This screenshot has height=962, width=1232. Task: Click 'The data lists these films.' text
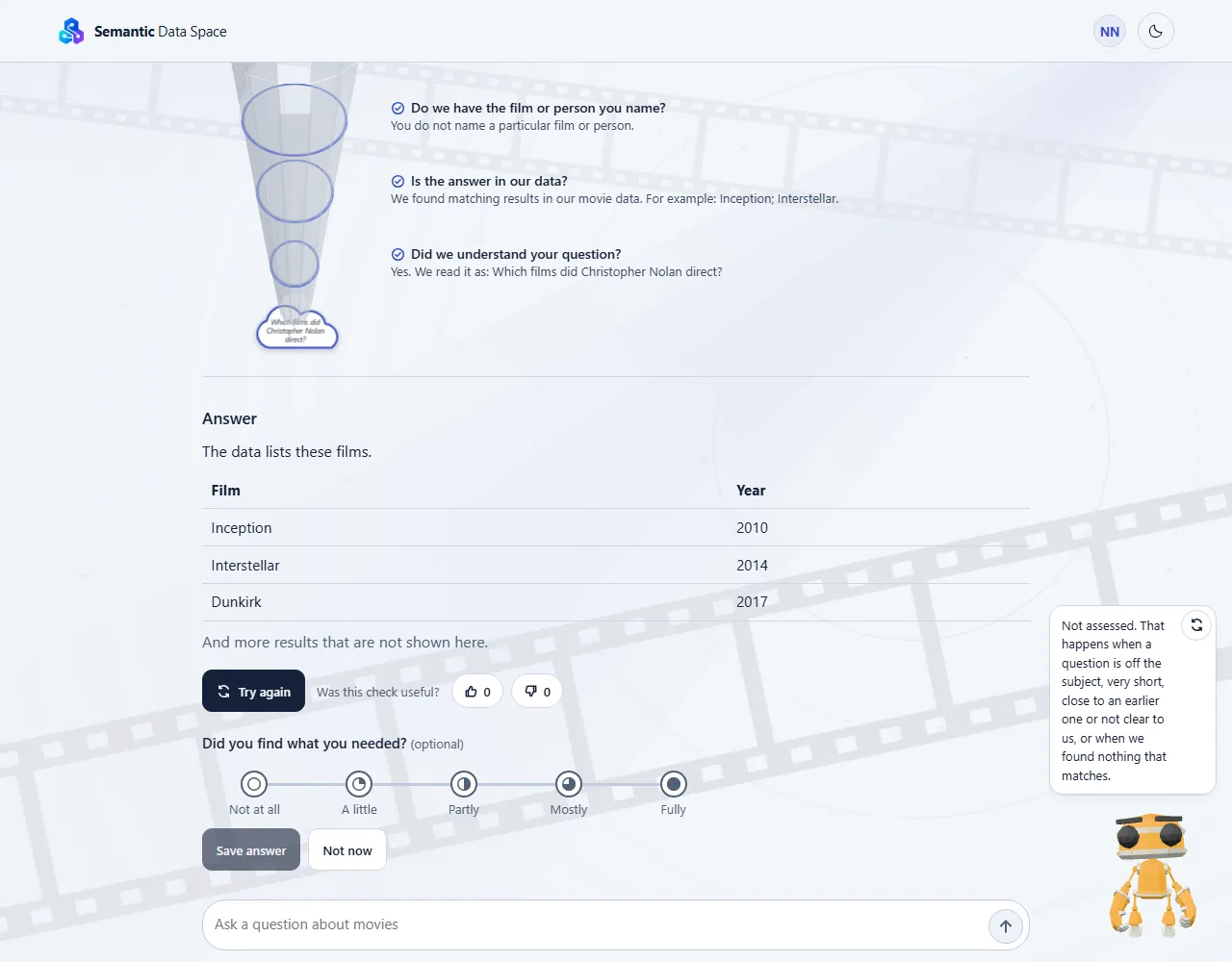point(287,452)
